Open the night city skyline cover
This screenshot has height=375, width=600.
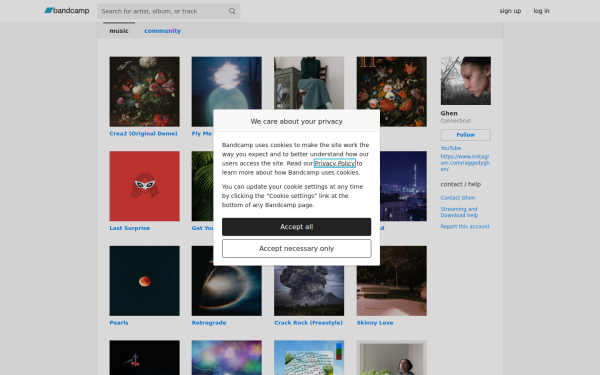pos(403,186)
